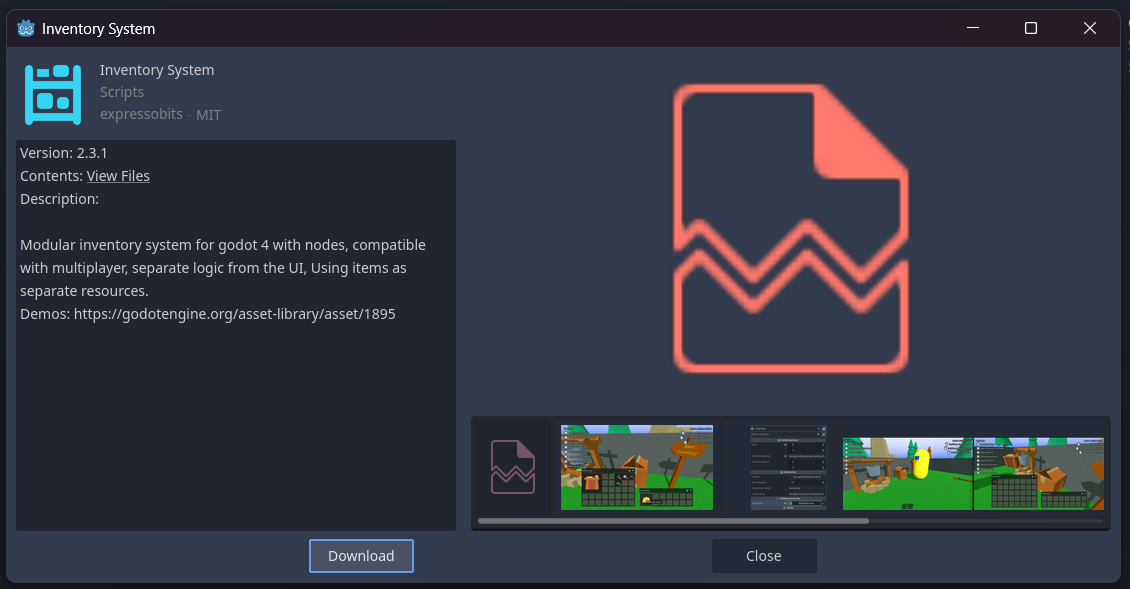Viewport: 1130px width, 589px height.
Task: Click the Inventory System asset title
Action: point(157,70)
